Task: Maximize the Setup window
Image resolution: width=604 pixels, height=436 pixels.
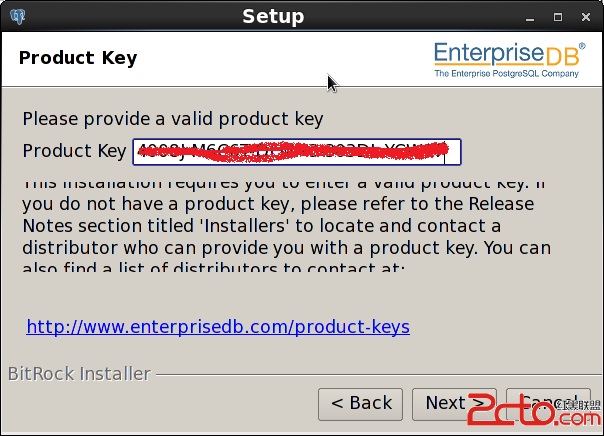Action: pos(558,17)
